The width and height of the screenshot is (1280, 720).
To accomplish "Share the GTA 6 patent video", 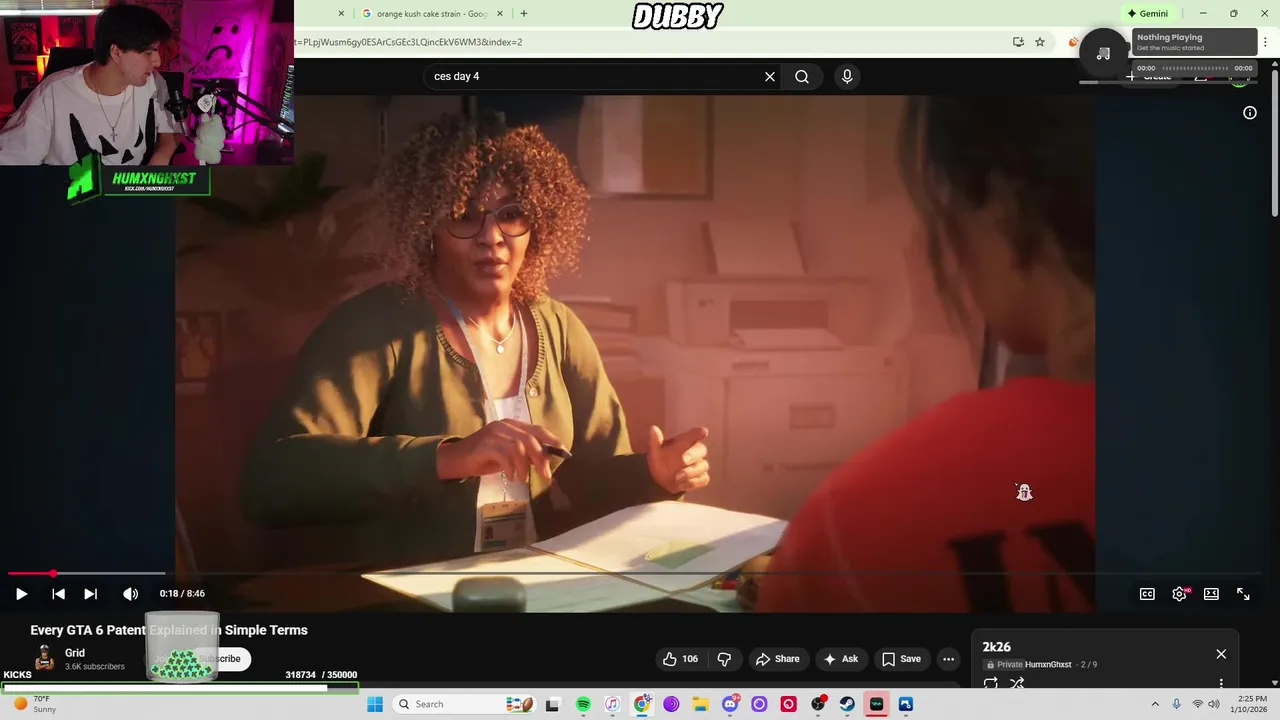I will 777,659.
